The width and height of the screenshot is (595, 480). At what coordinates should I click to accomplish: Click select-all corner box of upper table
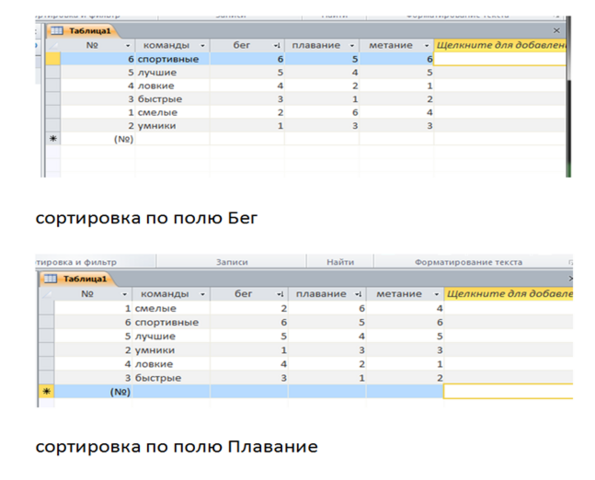[52, 46]
